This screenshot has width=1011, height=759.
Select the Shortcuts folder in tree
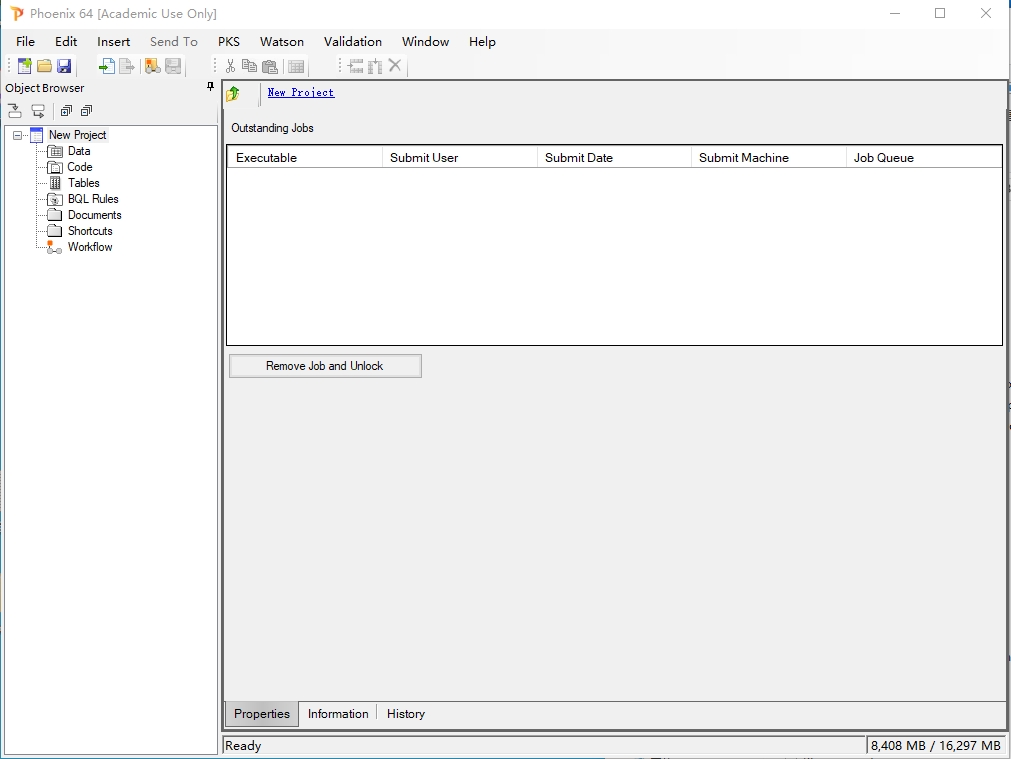[90, 231]
